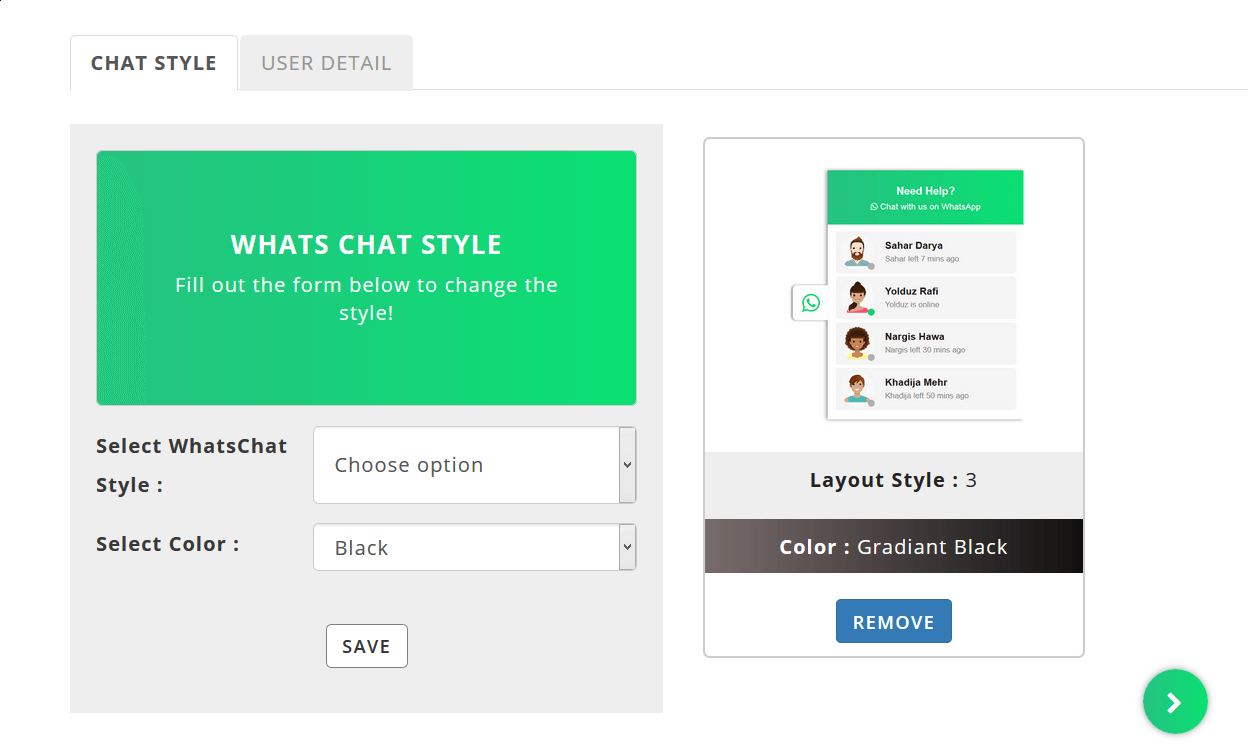
Task: Open the Select Color dropdown
Action: [x=466, y=547]
